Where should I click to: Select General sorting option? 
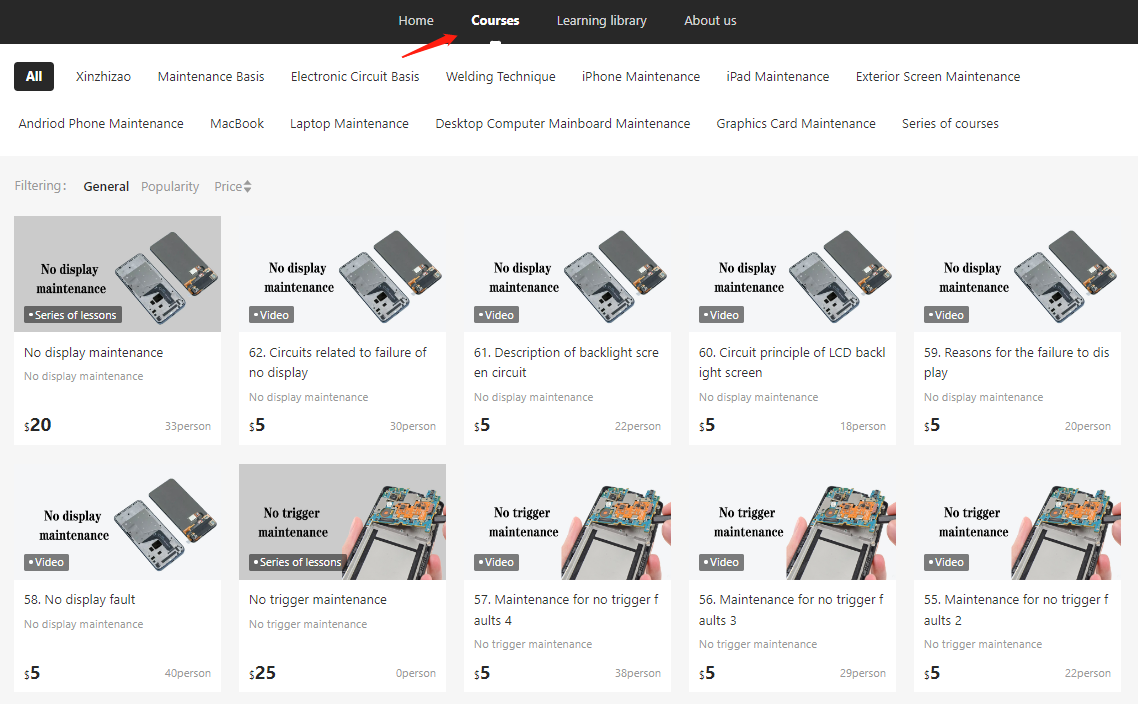pyautogui.click(x=106, y=187)
